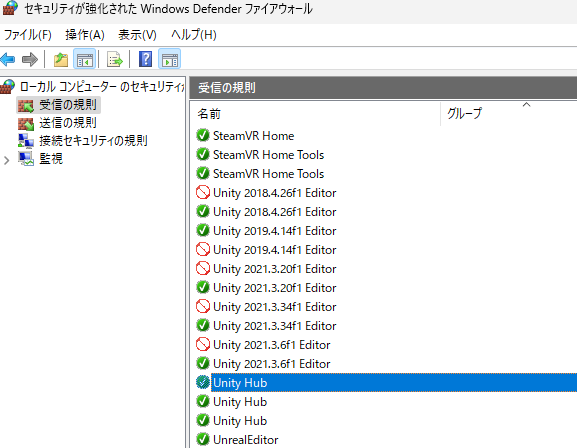Select blocked Unity 2021.3.20f1 Editor rule

coord(274,269)
